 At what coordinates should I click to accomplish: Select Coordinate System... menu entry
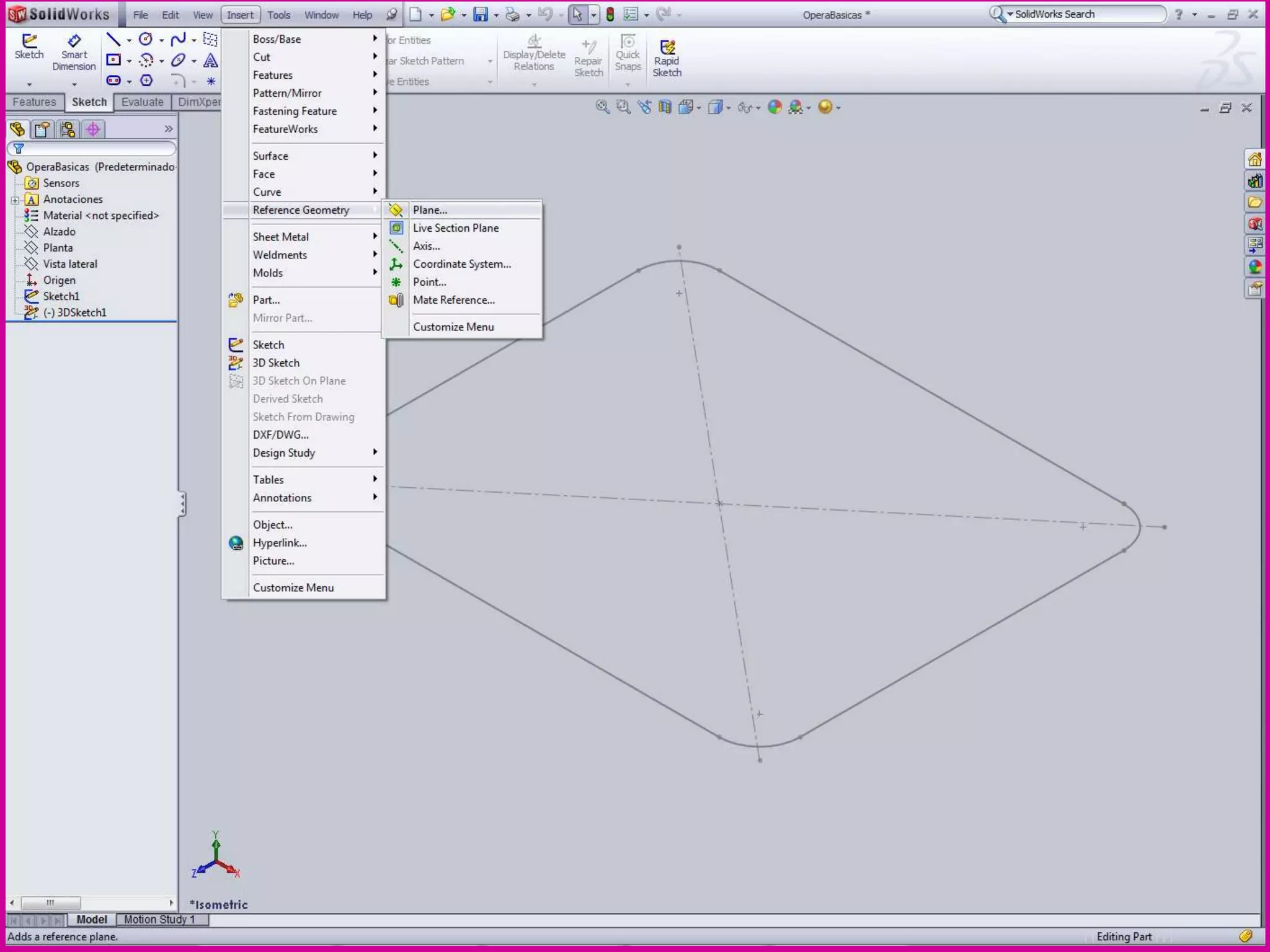pyautogui.click(x=461, y=264)
